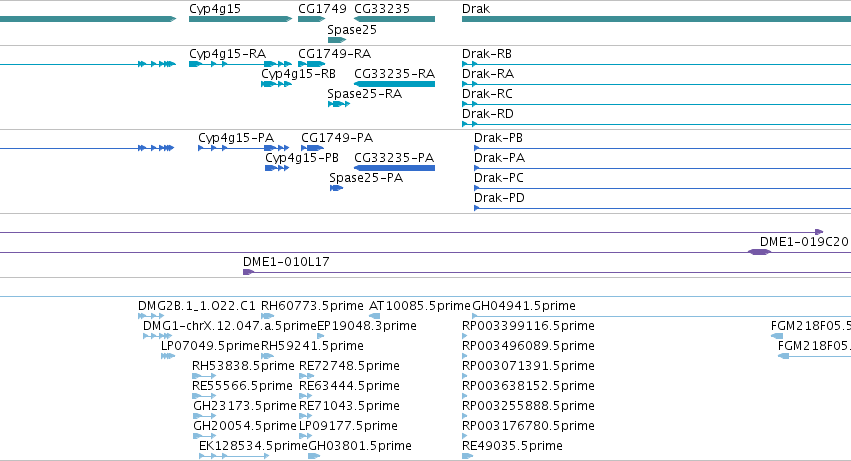Select the CG33235-PA protein bar
Viewport: 851px width, 461px height.
pyautogui.click(x=395, y=168)
